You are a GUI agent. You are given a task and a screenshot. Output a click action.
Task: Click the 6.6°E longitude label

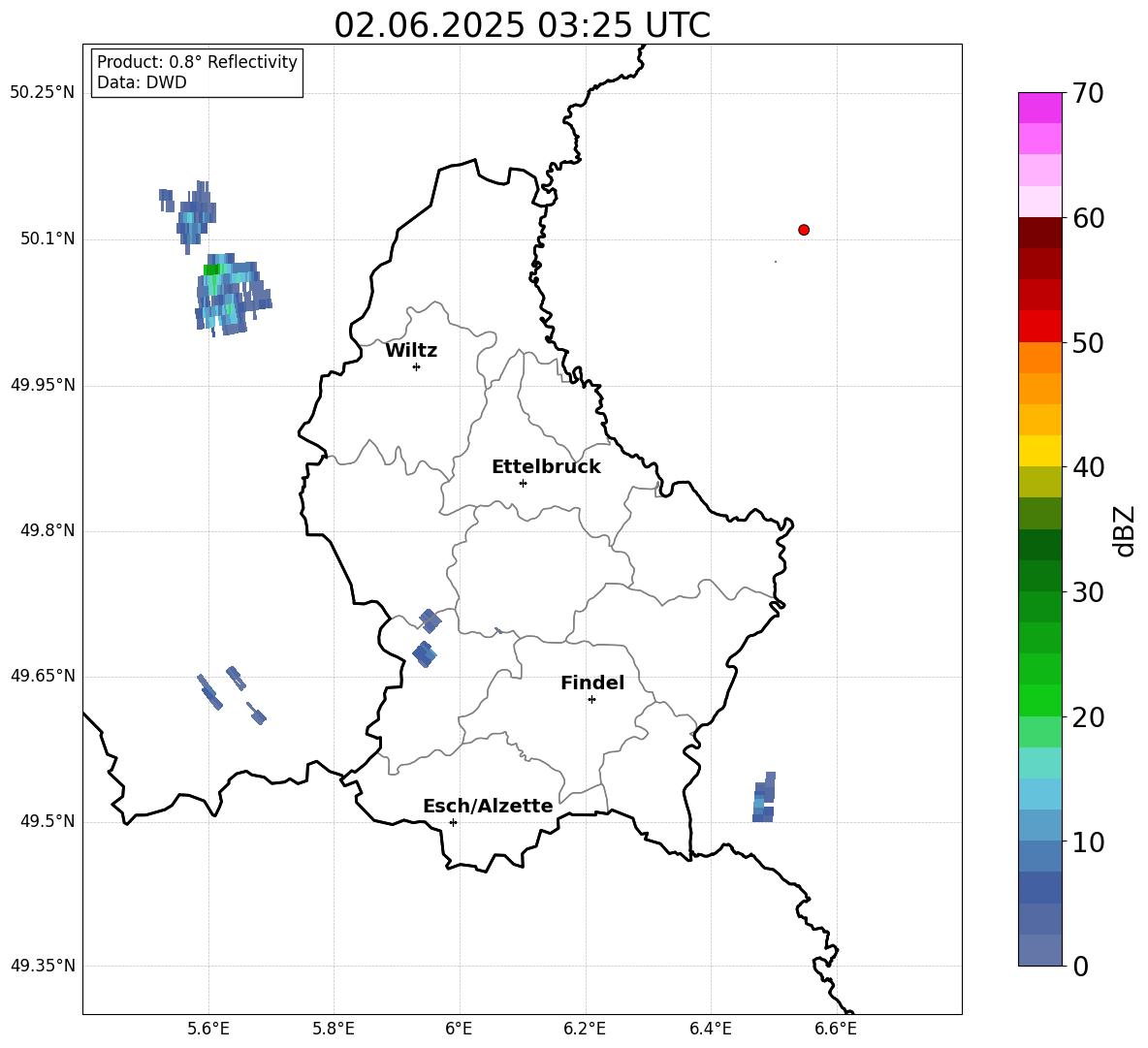click(x=836, y=1030)
